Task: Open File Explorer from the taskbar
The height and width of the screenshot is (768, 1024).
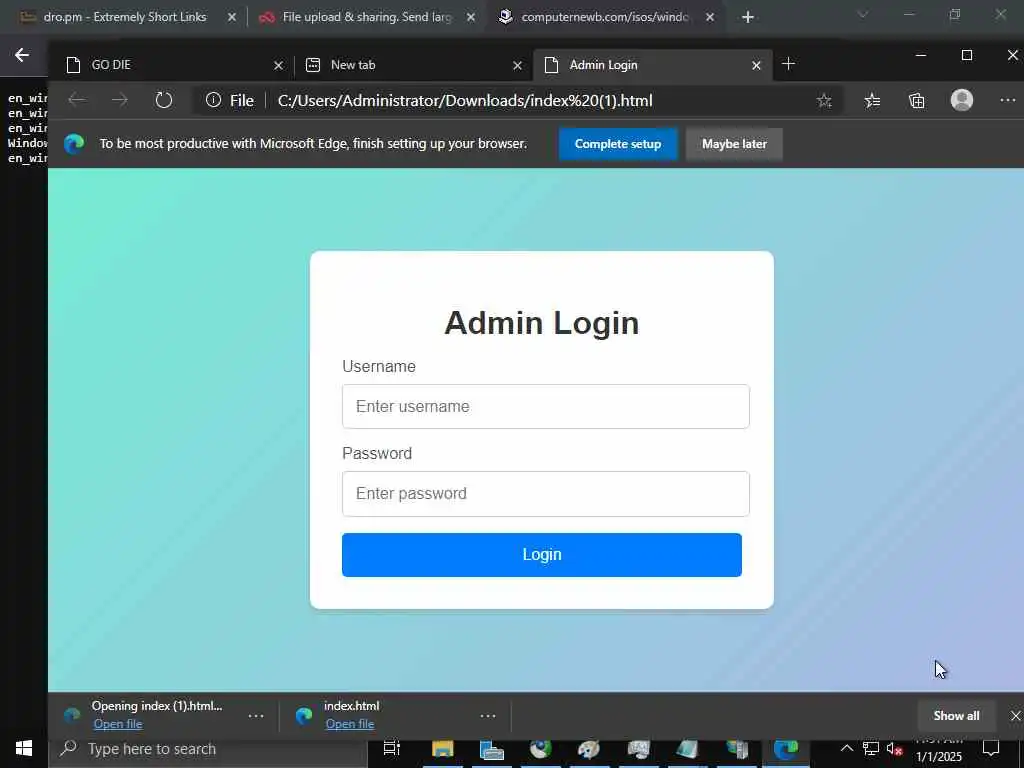Action: [442, 748]
